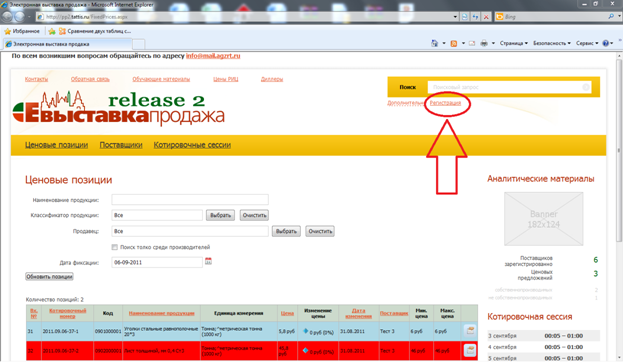Sort table by Поставщик column header
This screenshot has height=362, width=623.
pyautogui.click(x=394, y=313)
